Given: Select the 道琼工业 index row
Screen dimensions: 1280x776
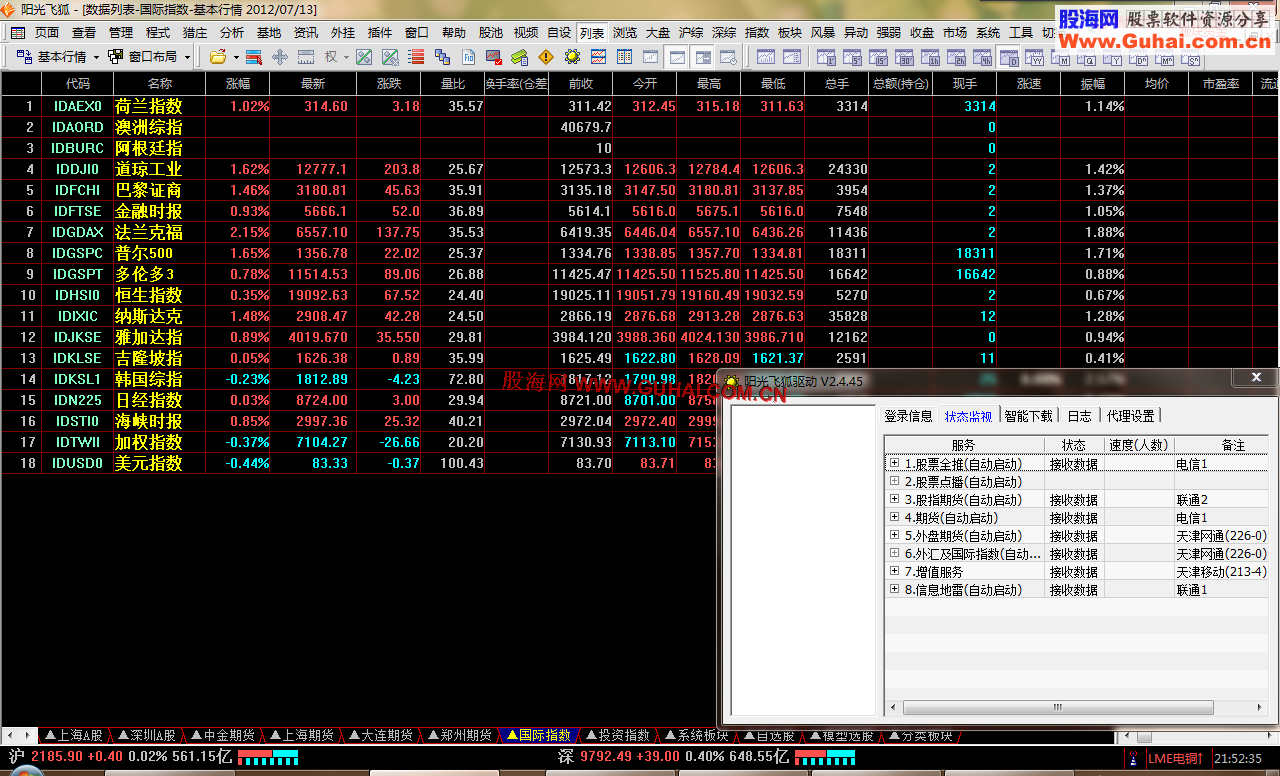Looking at the screenshot, I should 640,169.
